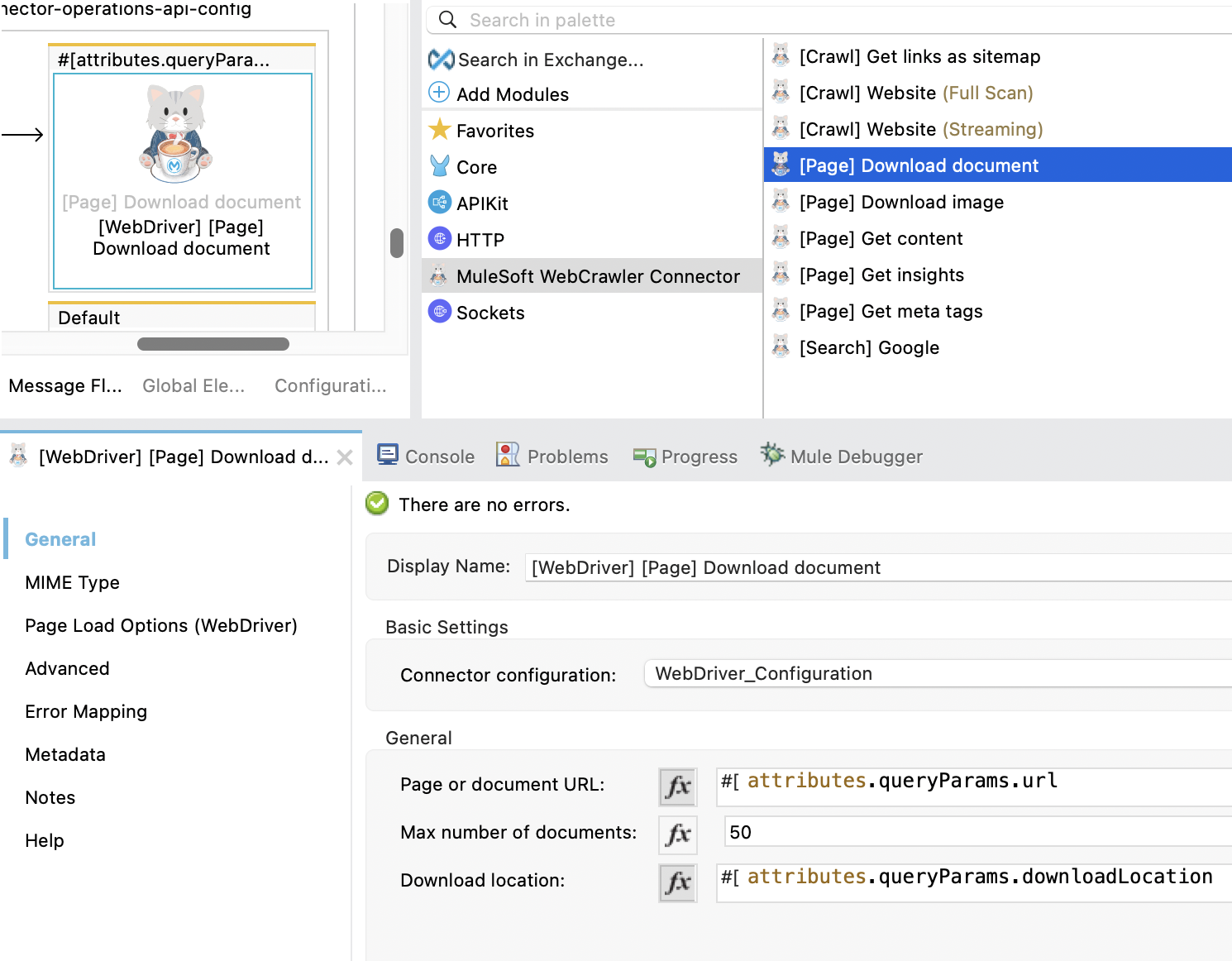Toggle fx expression mode for Max number of documents
The image size is (1232, 961).
pyautogui.click(x=678, y=834)
